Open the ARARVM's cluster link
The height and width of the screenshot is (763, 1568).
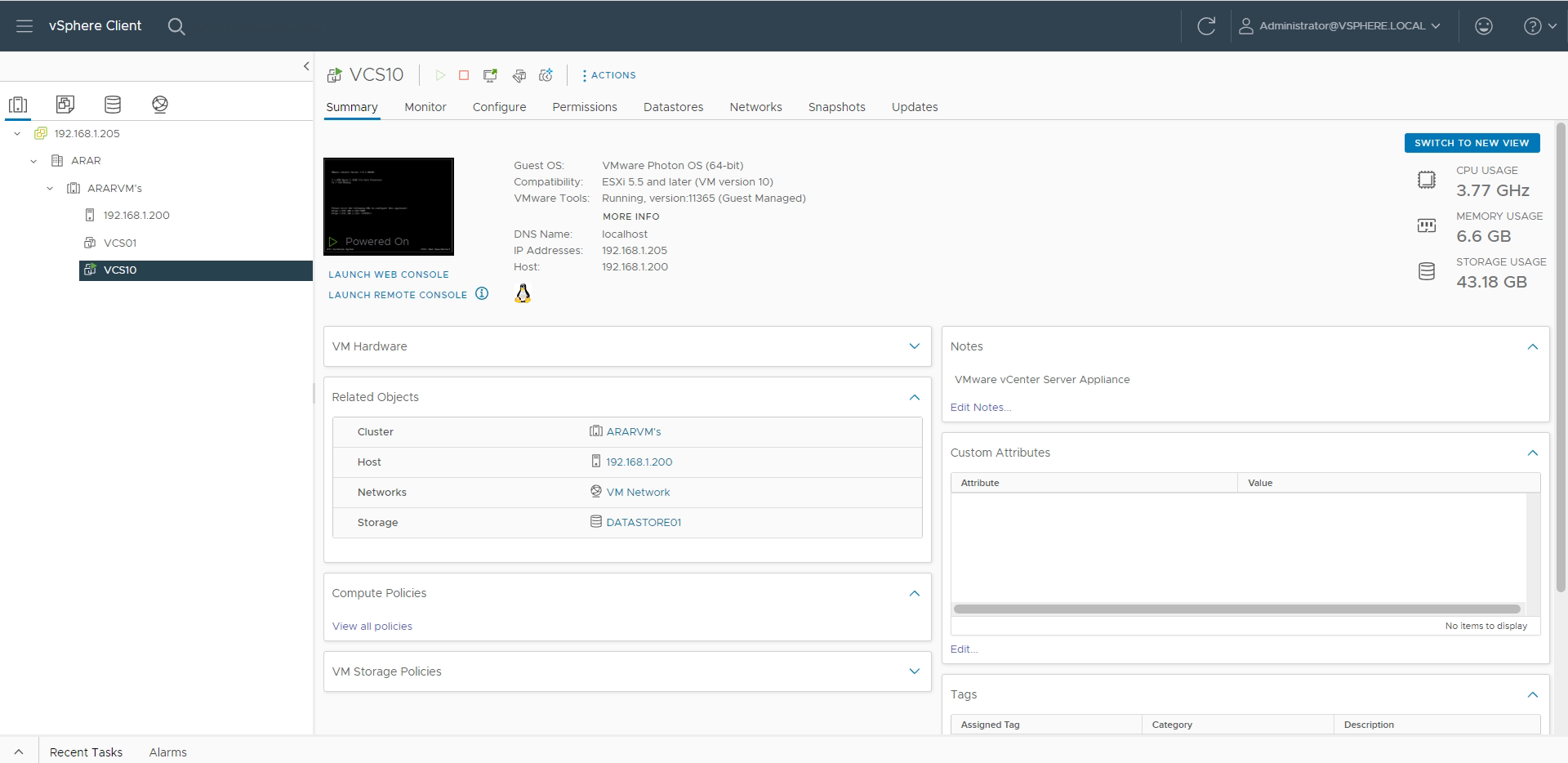coord(634,432)
